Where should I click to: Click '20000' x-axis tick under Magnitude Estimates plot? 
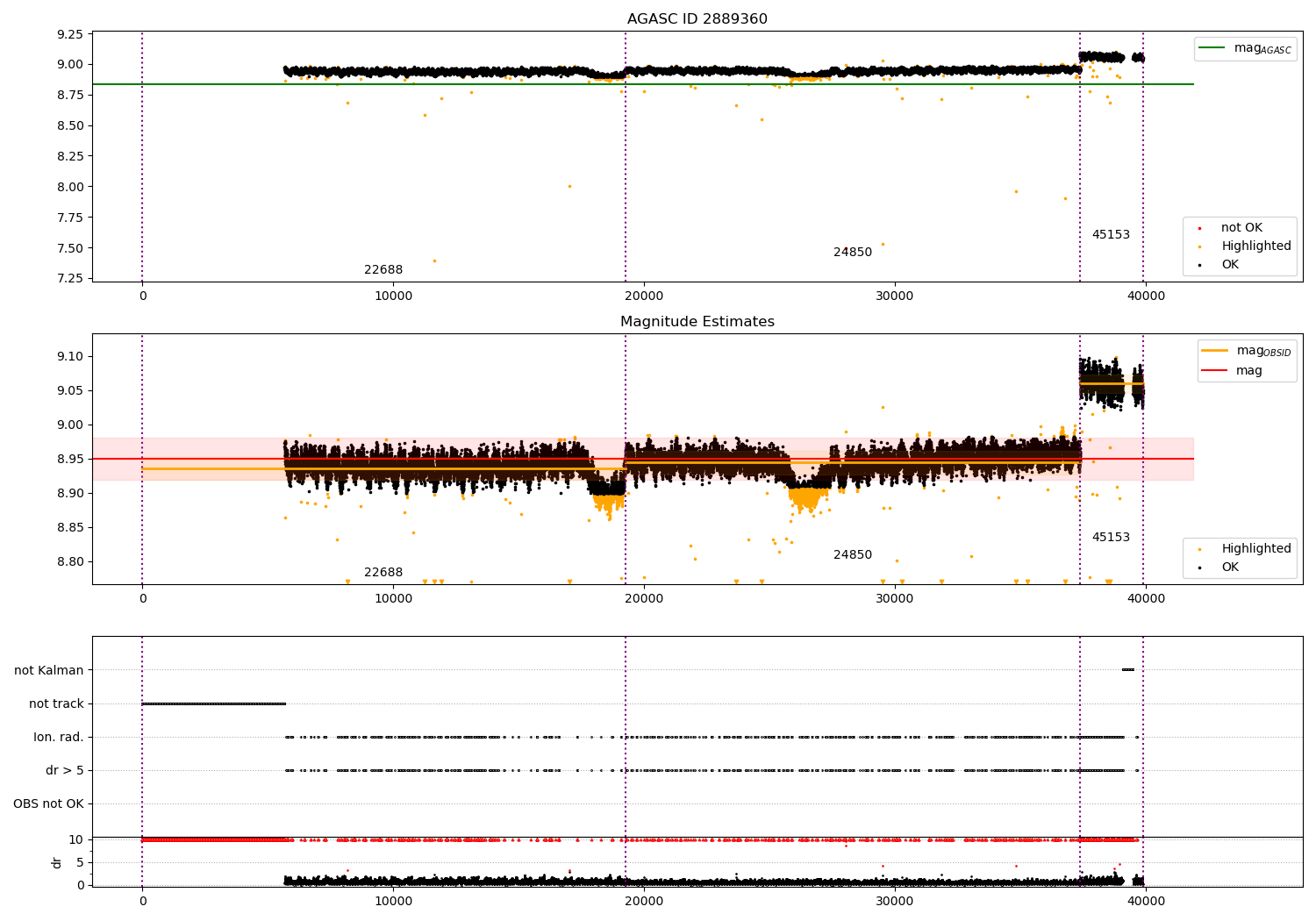(644, 599)
